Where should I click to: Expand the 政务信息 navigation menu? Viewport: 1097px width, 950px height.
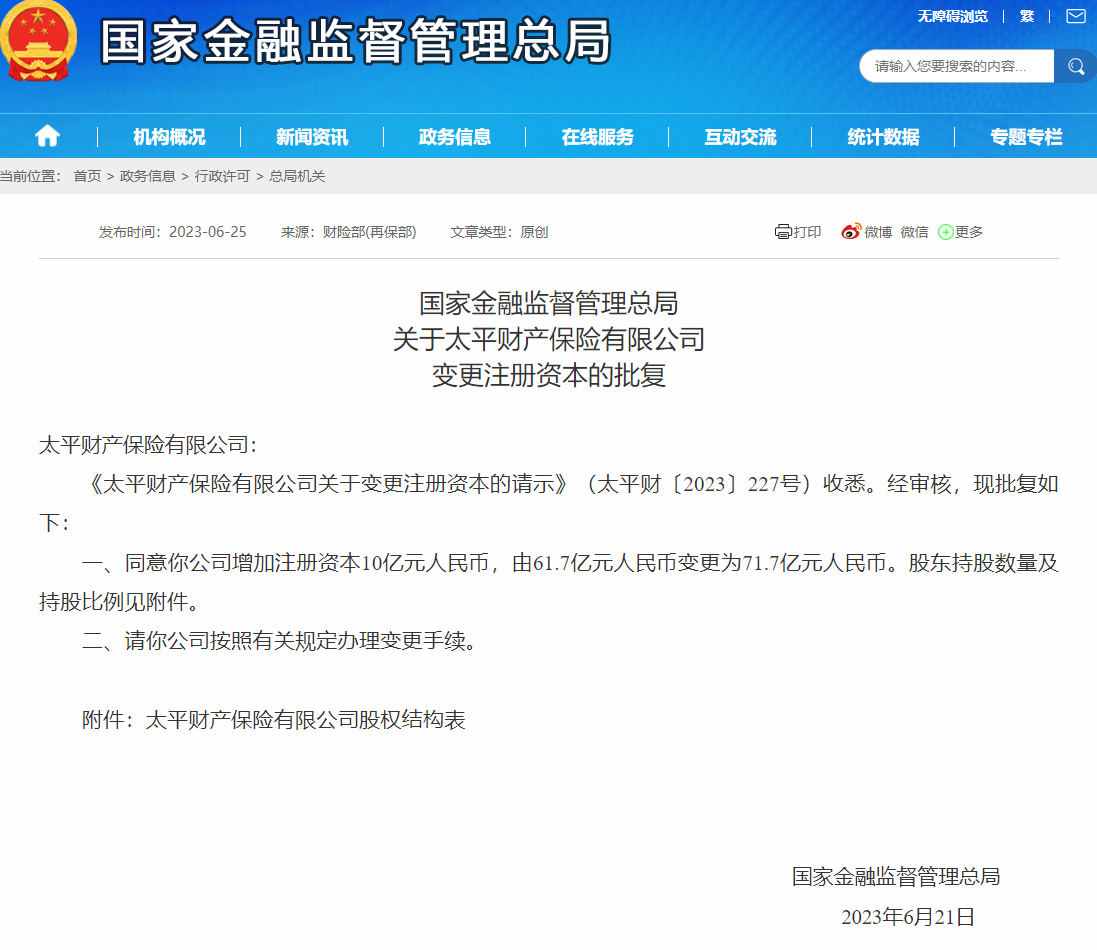pos(455,137)
